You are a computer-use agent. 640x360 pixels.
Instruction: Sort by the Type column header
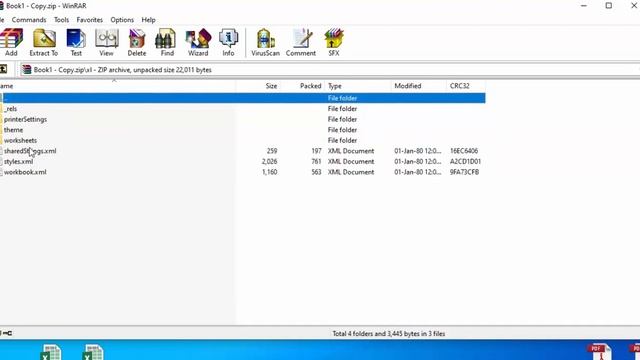tap(358, 86)
